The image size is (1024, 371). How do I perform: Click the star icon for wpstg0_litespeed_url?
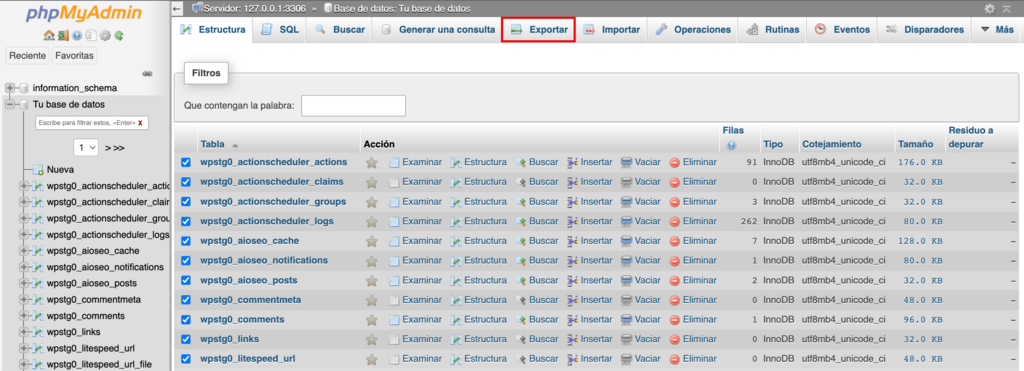[x=372, y=359]
